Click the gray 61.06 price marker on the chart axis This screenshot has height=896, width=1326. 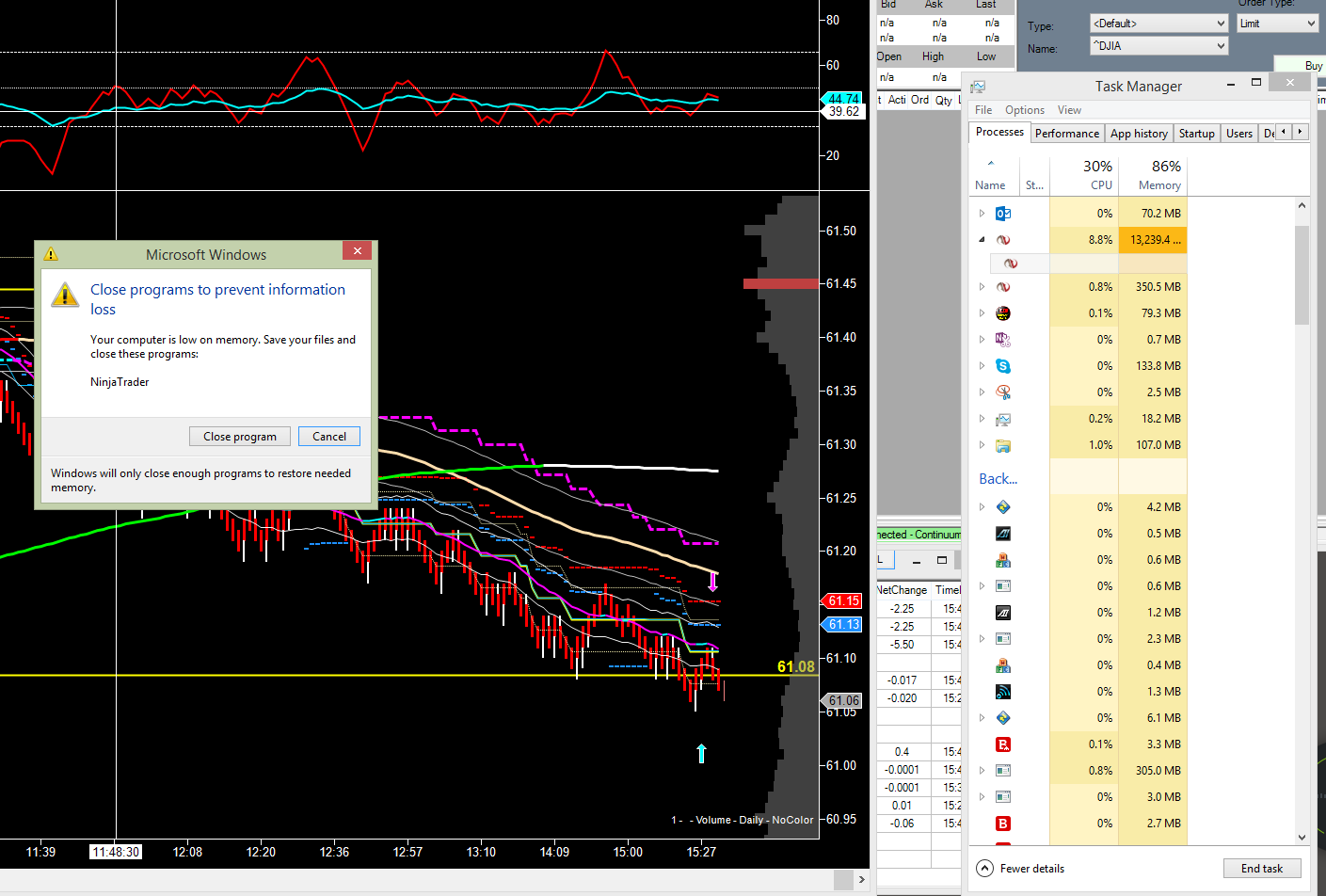(842, 700)
